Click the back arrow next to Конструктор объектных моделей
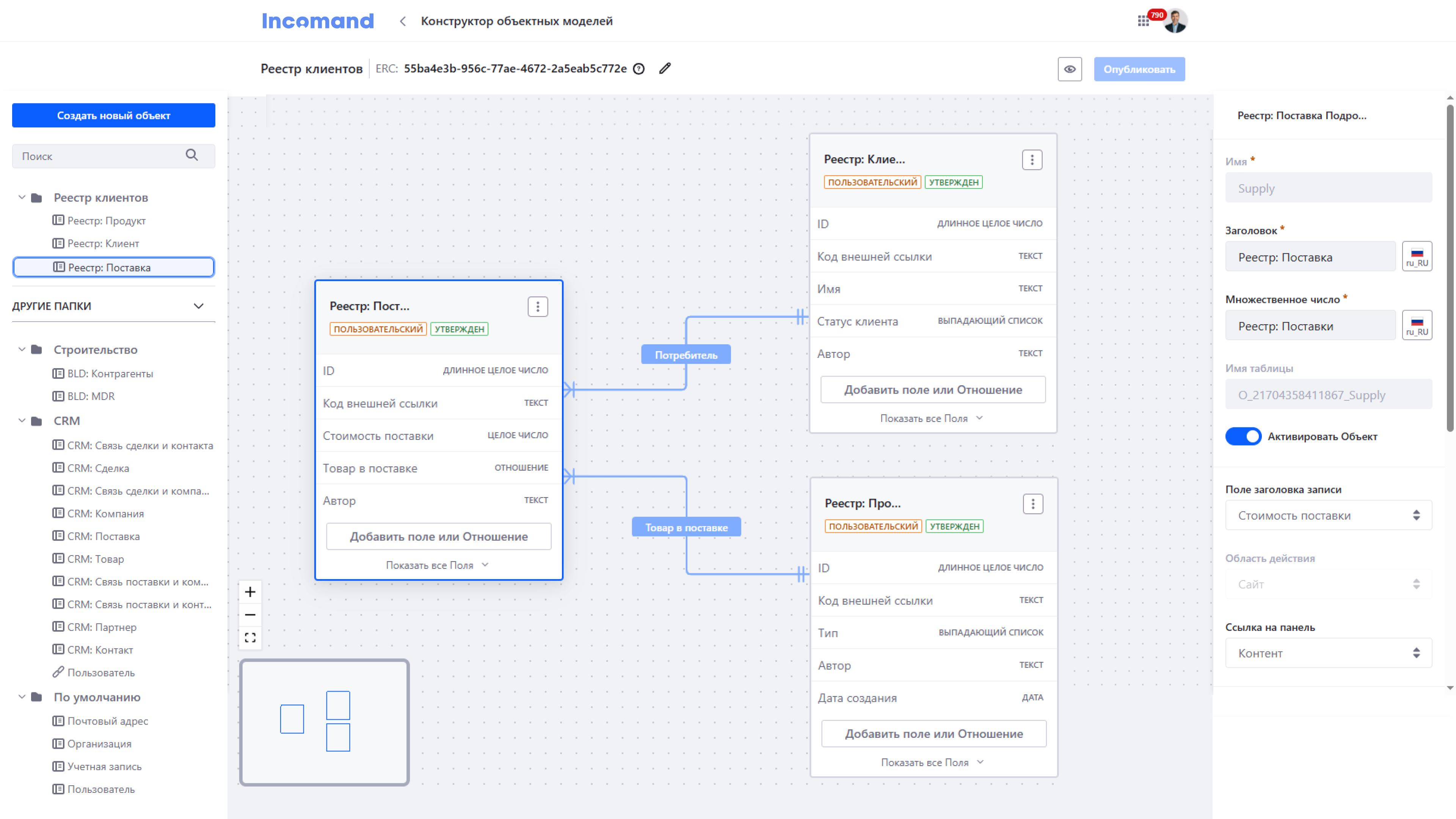The image size is (1456, 819). coord(402,21)
